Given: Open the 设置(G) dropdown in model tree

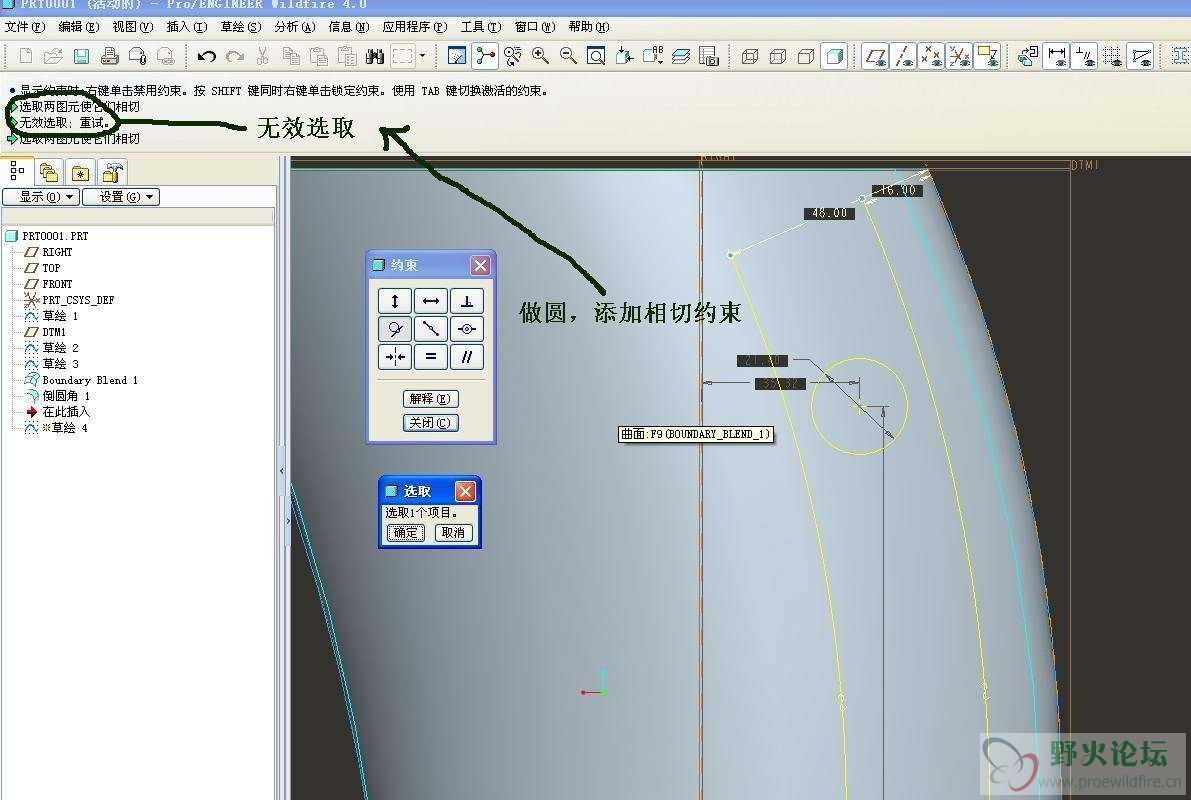Looking at the screenshot, I should (x=122, y=197).
